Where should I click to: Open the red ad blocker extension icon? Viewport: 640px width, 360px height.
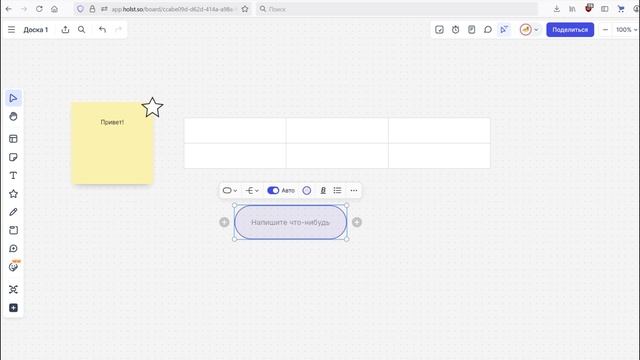pos(589,8)
